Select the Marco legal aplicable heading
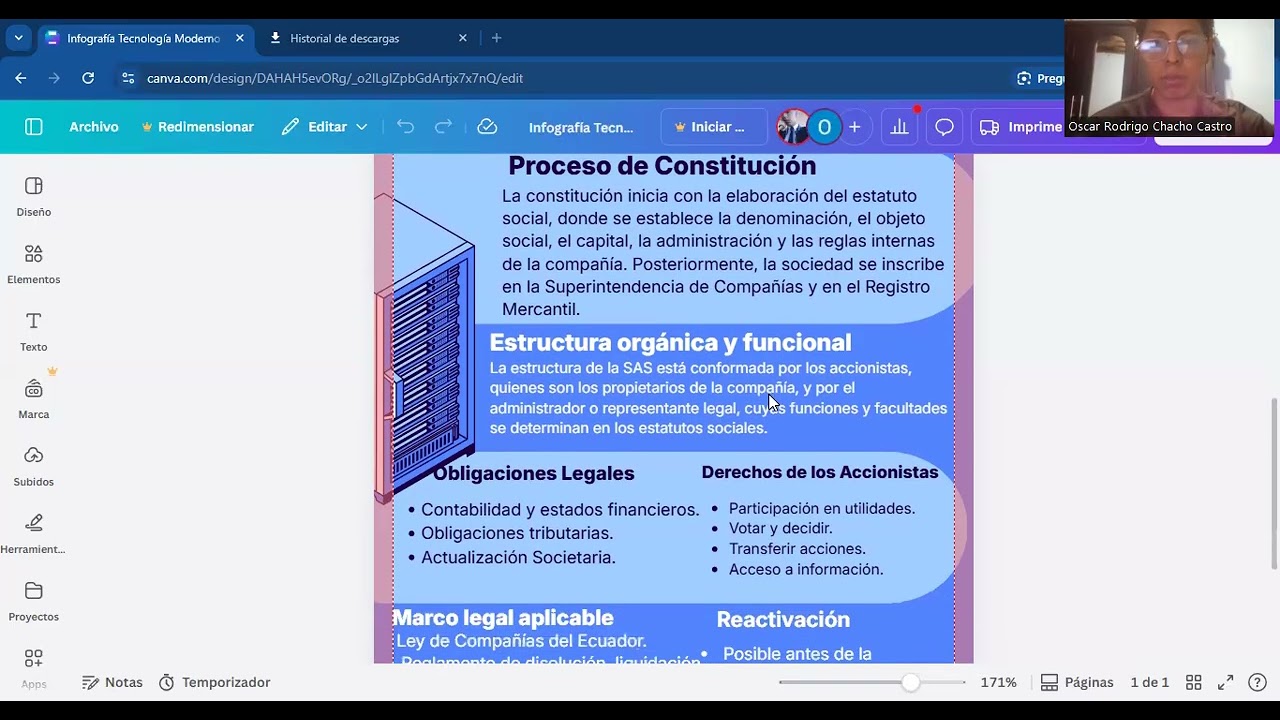The width and height of the screenshot is (1280, 720). click(503, 618)
